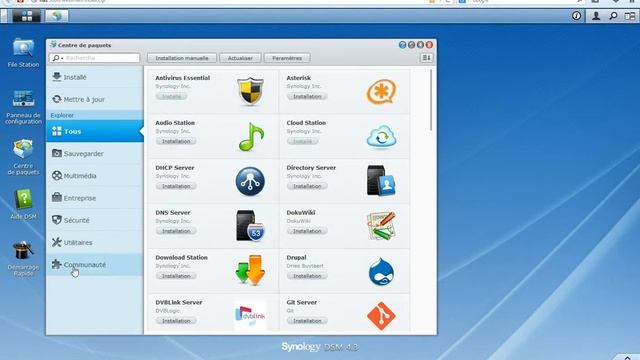Image resolution: width=640 pixels, height=360 pixels.
Task: Select the Mettre à jour category
Action: point(95,99)
